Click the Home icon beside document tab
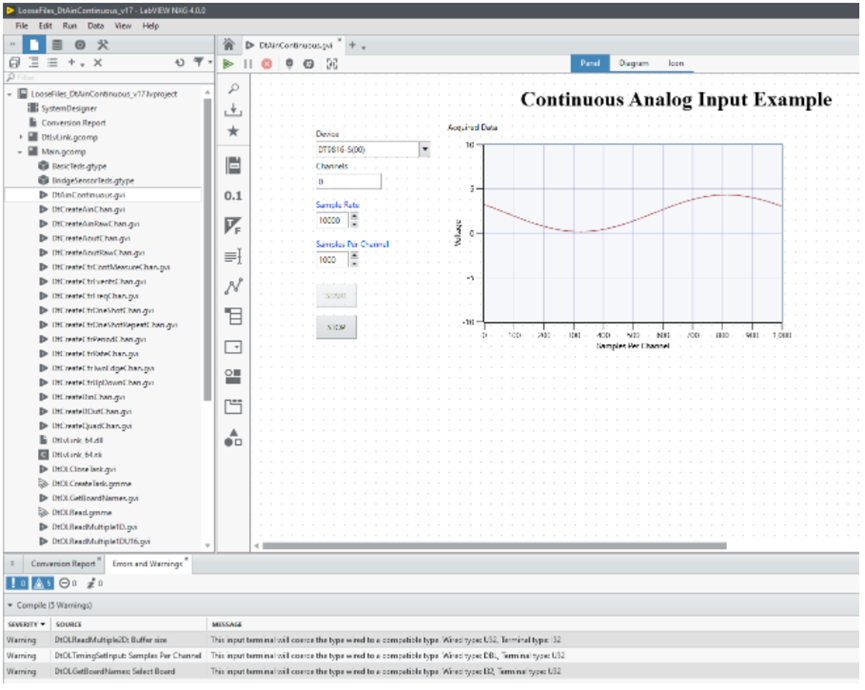This screenshot has height=690, width=865. 229,45
